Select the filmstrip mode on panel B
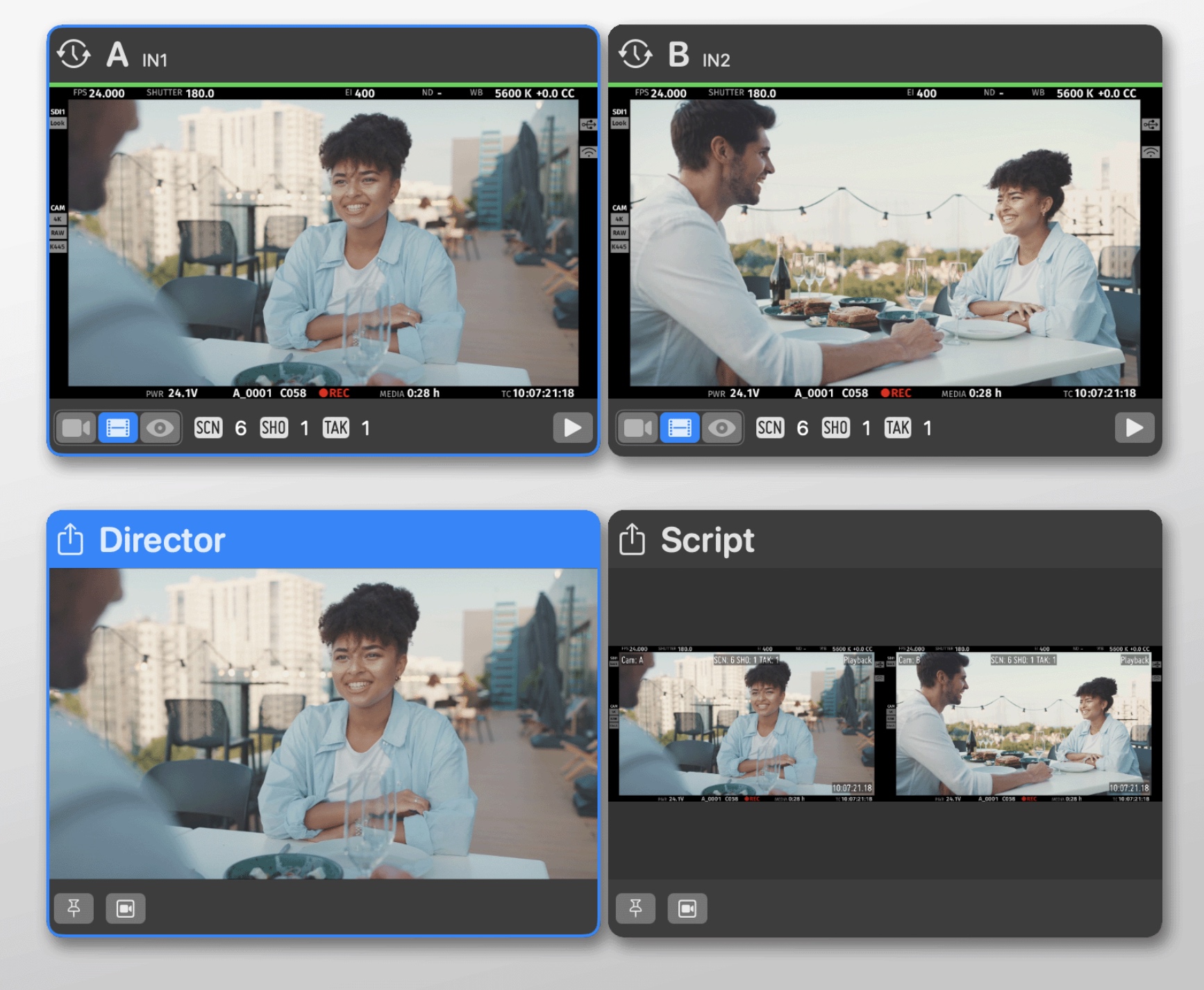This screenshot has height=990, width=1204. [680, 428]
